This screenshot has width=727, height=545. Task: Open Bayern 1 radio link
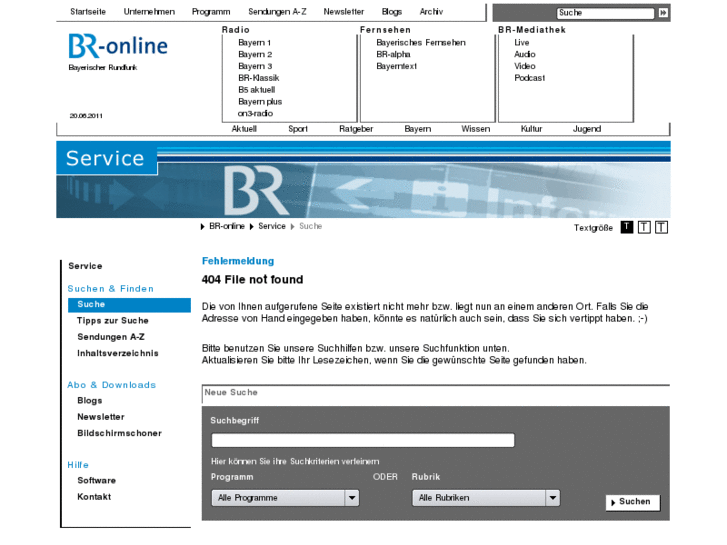coord(254,43)
